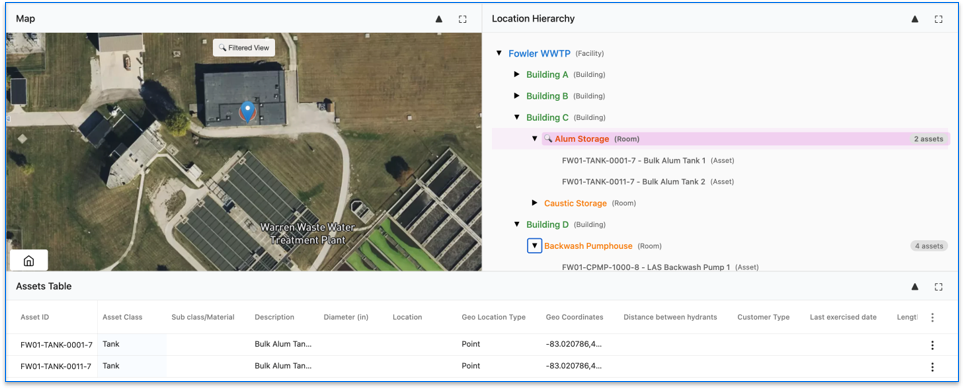Viewport: 964px width, 389px height.
Task: Select Building B in the hierarchy
Action: click(547, 96)
